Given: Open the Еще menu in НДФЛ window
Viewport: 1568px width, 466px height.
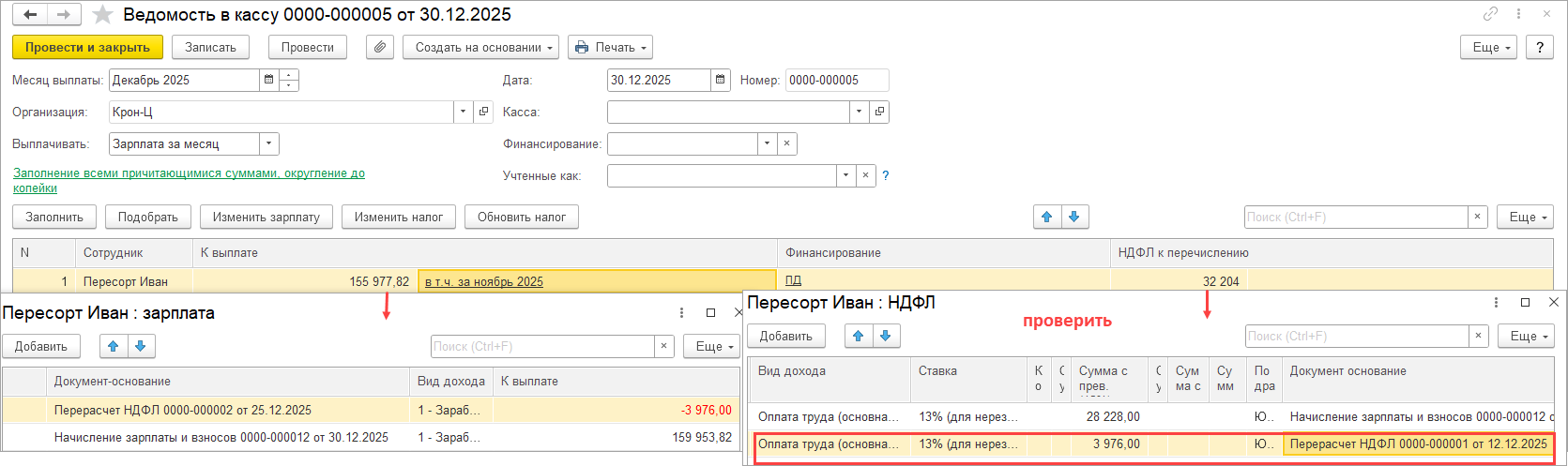Looking at the screenshot, I should click(1526, 336).
